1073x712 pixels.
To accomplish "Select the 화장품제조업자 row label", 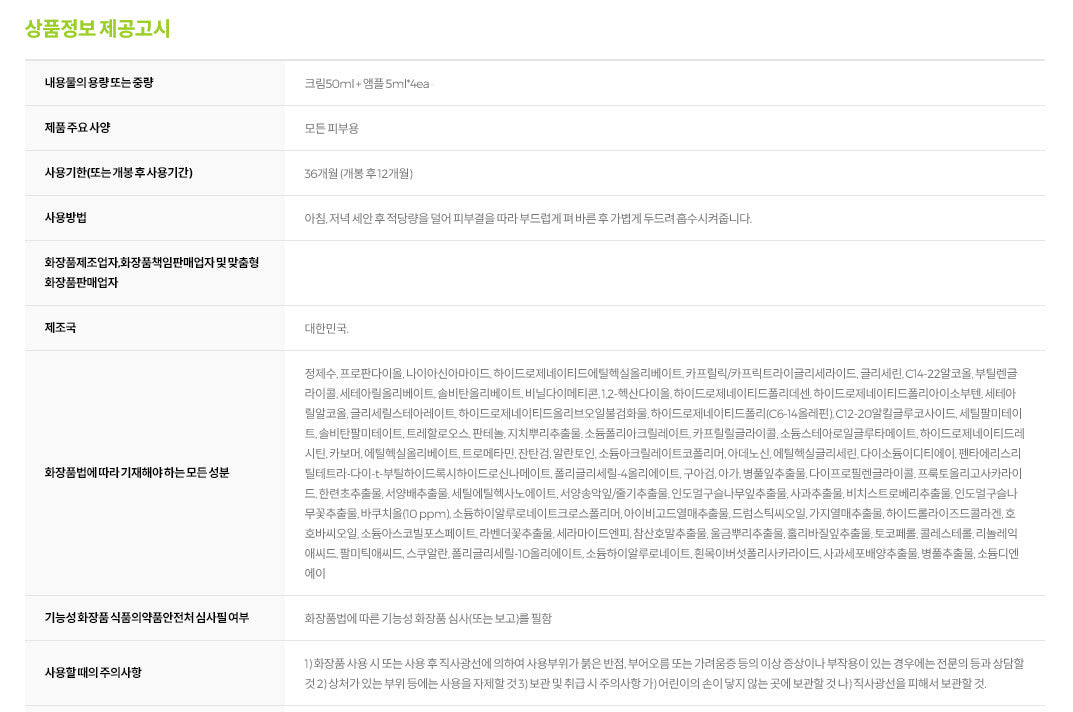I will click(x=151, y=272).
